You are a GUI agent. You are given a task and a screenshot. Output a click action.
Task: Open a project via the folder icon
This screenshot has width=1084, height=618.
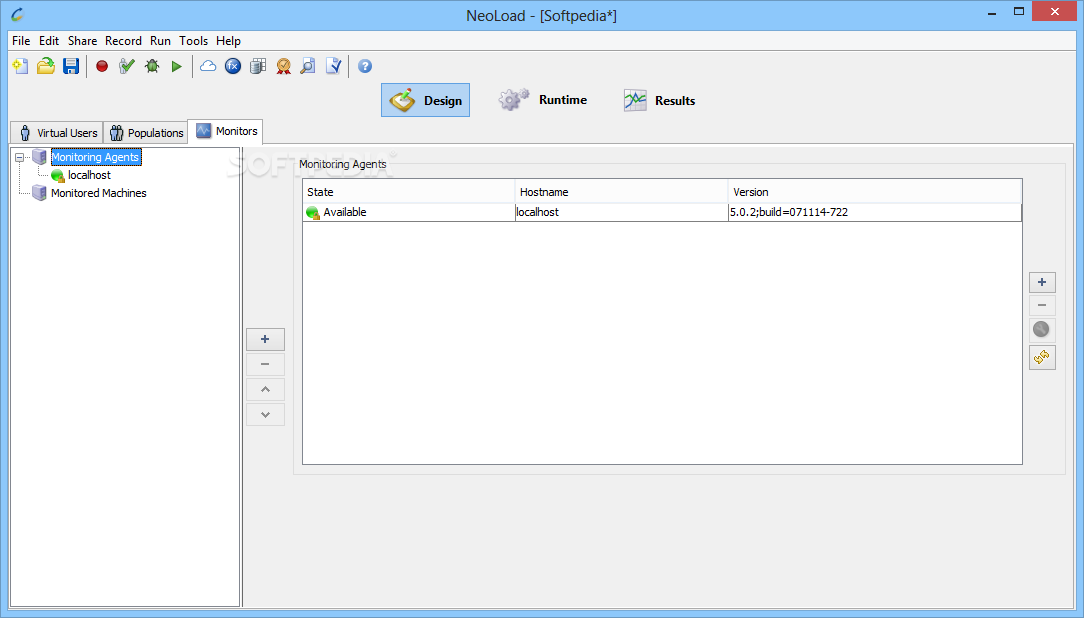coord(46,66)
